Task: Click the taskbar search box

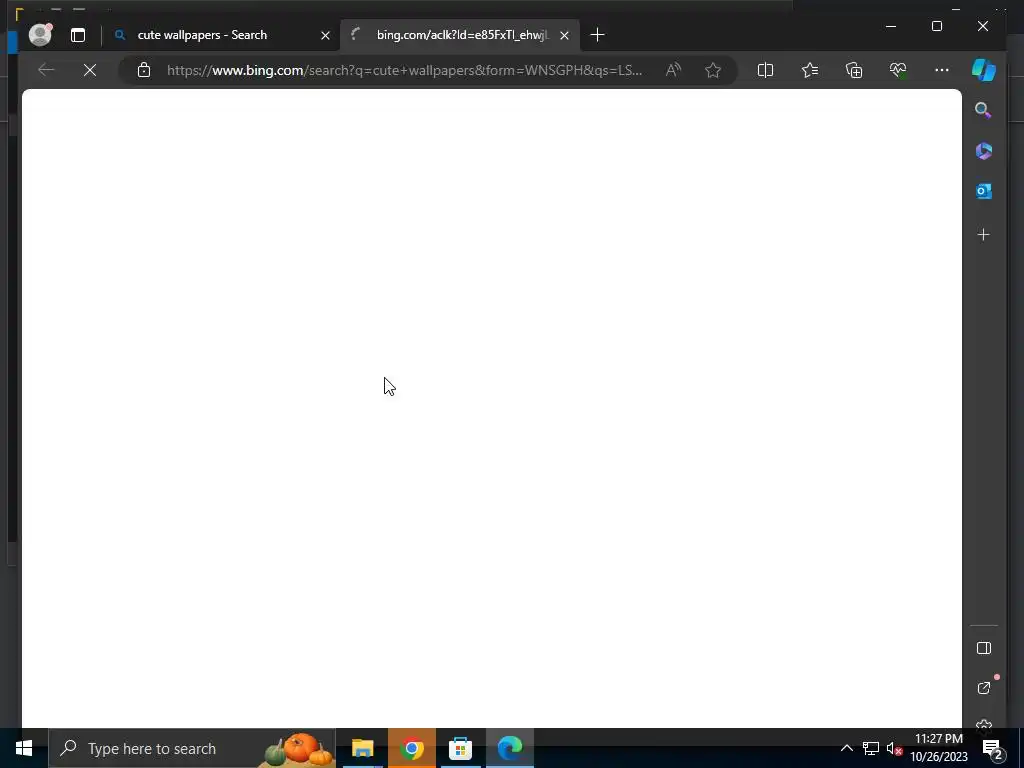Action: click(192, 748)
